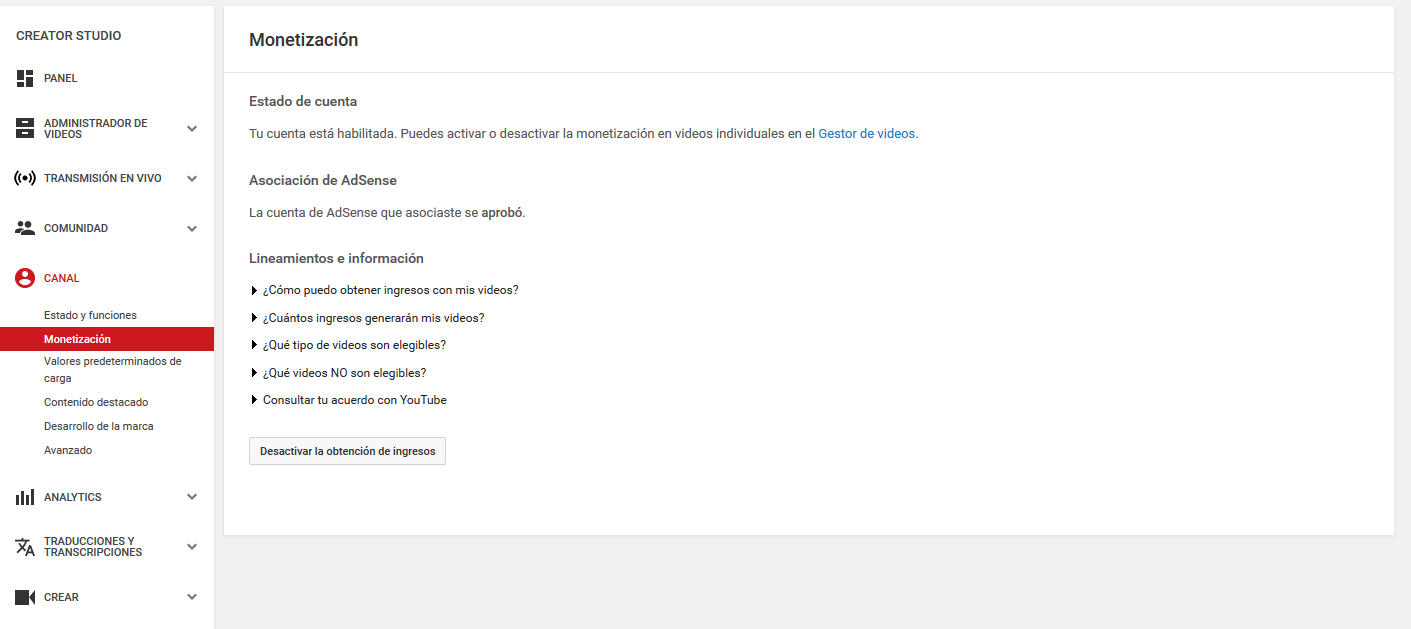The height and width of the screenshot is (629, 1411).
Task: Expand the Traducciones y transcripciones chevron
Action: click(192, 547)
